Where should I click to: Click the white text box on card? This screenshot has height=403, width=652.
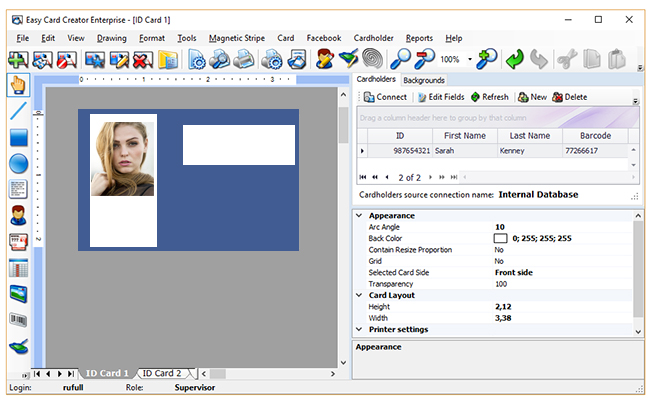tap(239, 145)
